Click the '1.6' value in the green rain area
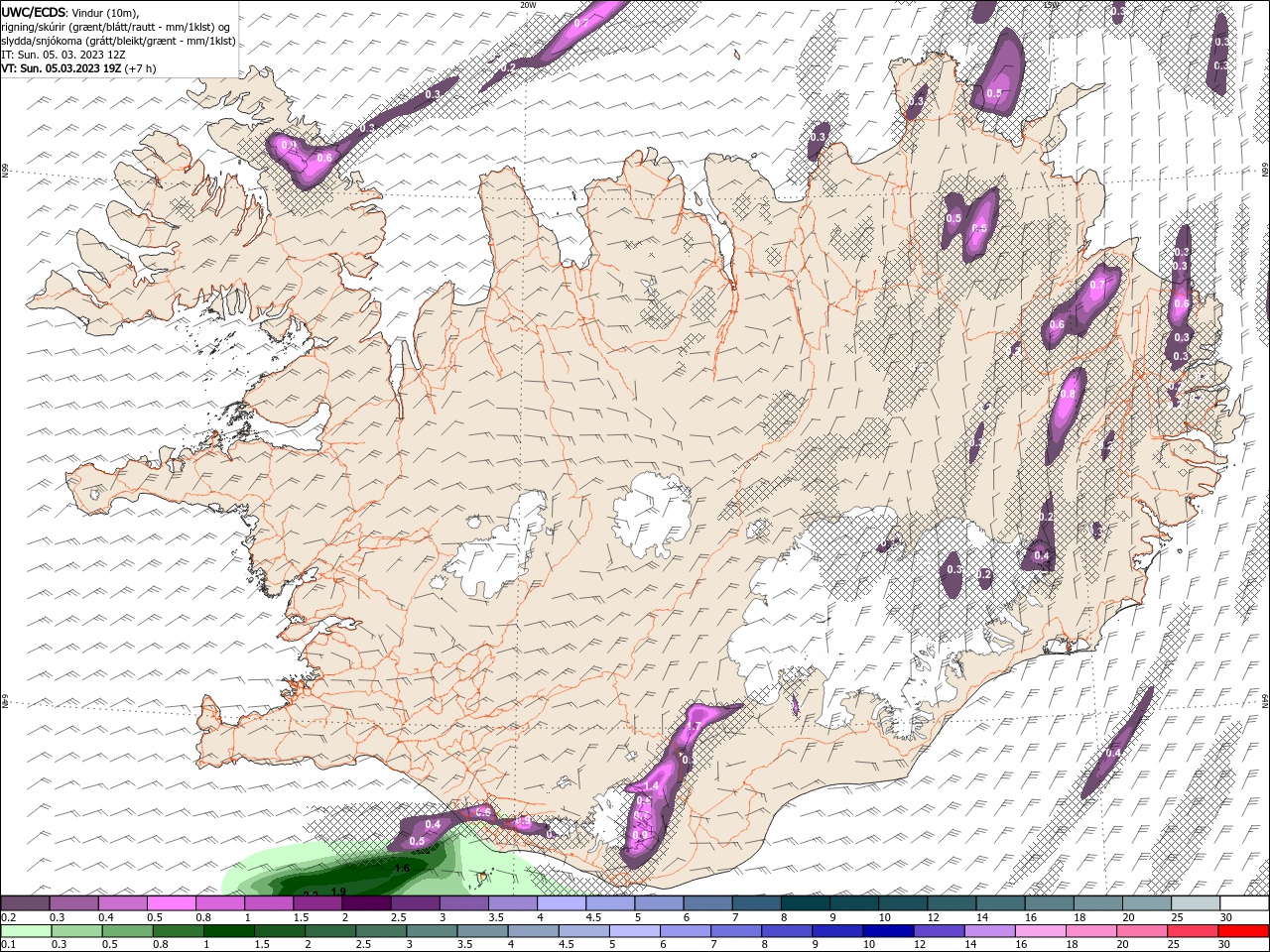Viewport: 1270px width, 952px height. tap(402, 868)
